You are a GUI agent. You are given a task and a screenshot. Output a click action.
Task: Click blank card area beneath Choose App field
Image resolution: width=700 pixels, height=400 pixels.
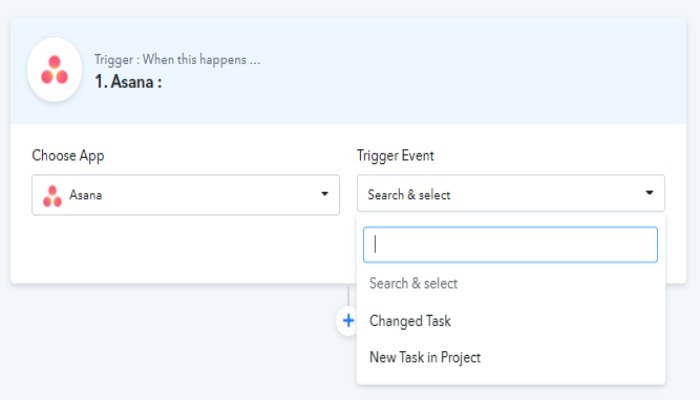(180, 250)
